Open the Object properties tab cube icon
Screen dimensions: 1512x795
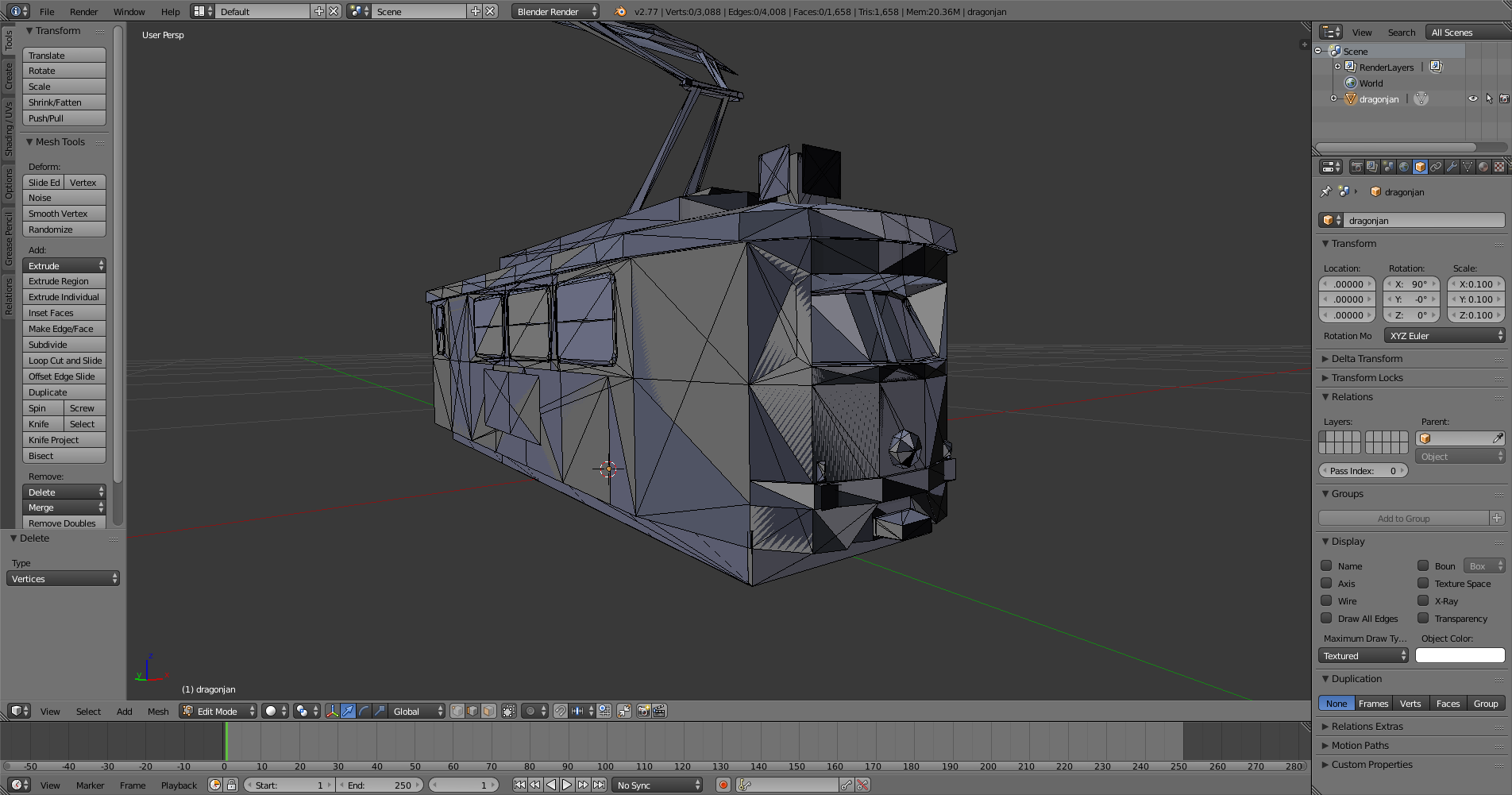pyautogui.click(x=1420, y=167)
